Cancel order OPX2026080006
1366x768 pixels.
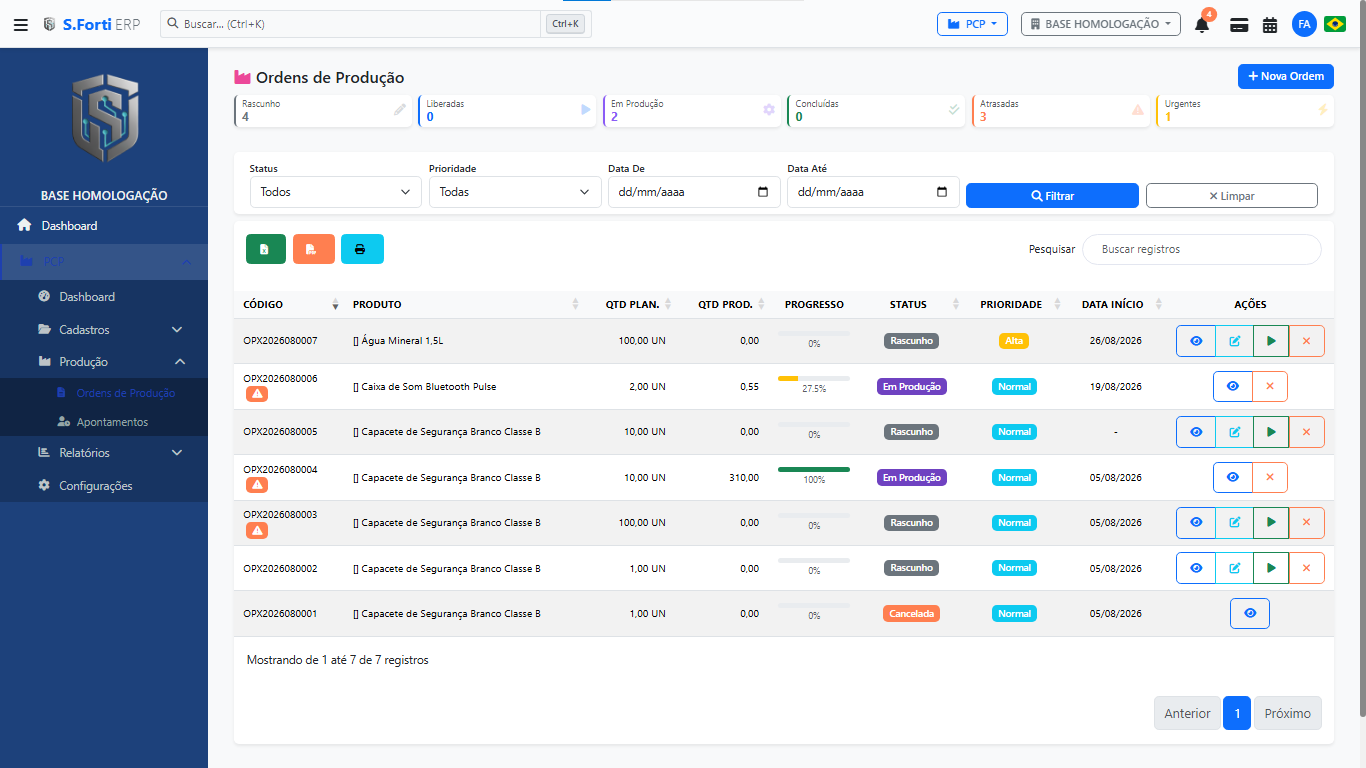(x=1270, y=387)
